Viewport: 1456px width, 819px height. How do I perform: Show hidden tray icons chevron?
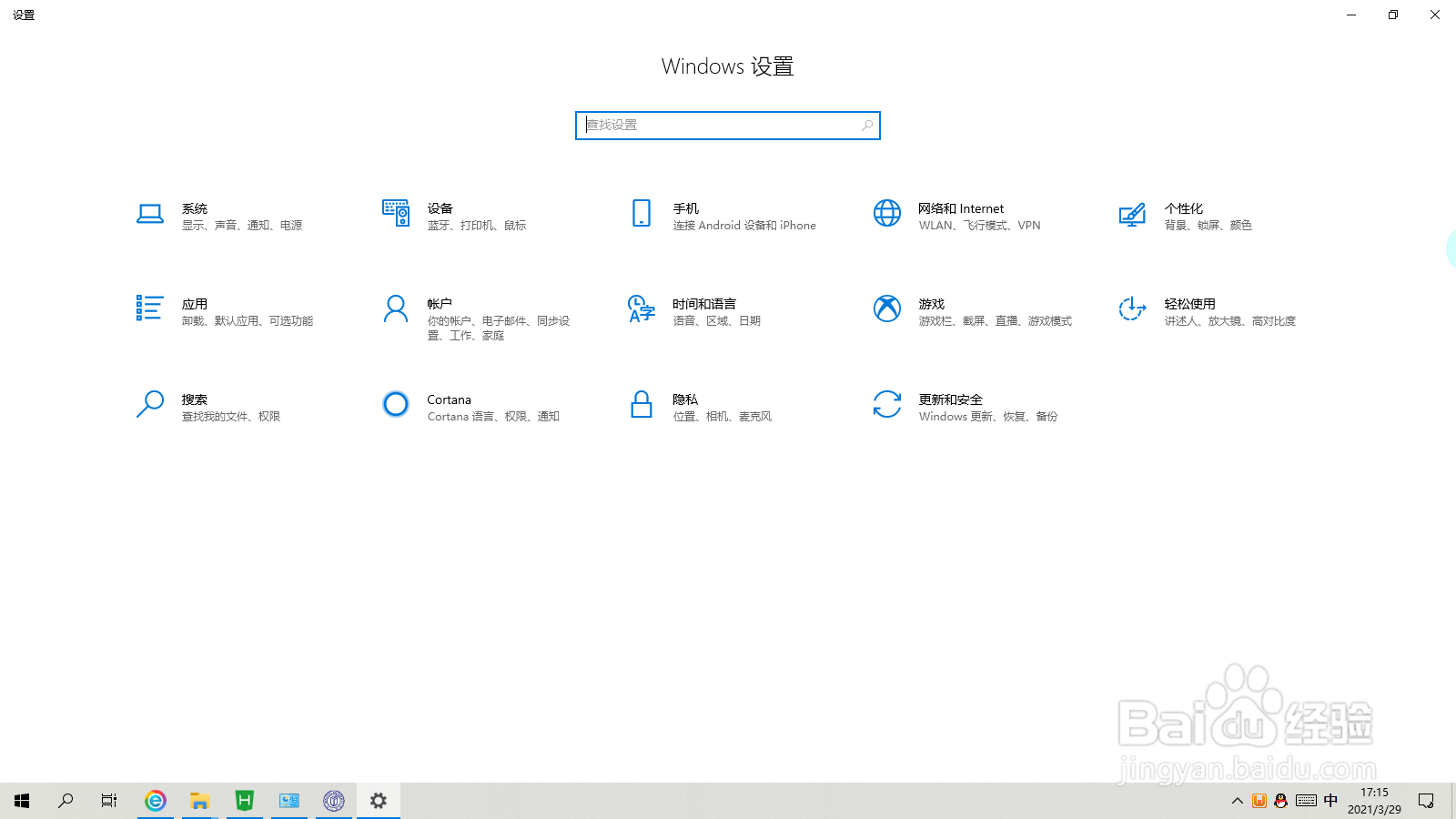point(1238,801)
